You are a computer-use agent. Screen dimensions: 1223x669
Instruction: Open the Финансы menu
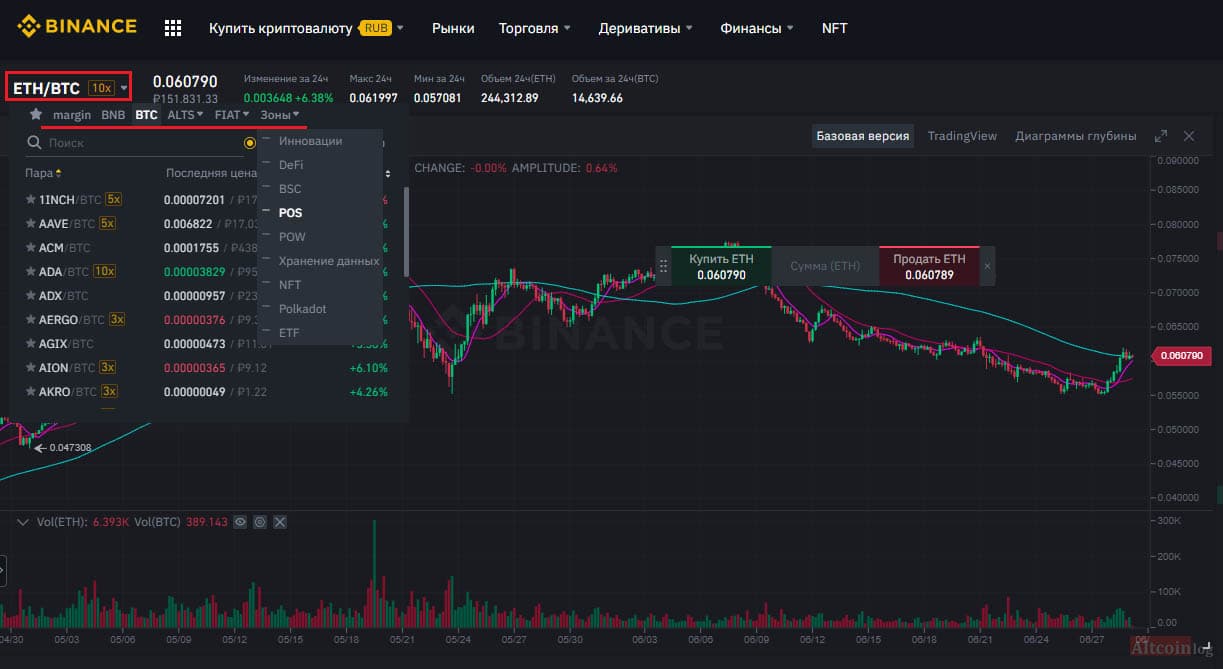pyautogui.click(x=757, y=28)
